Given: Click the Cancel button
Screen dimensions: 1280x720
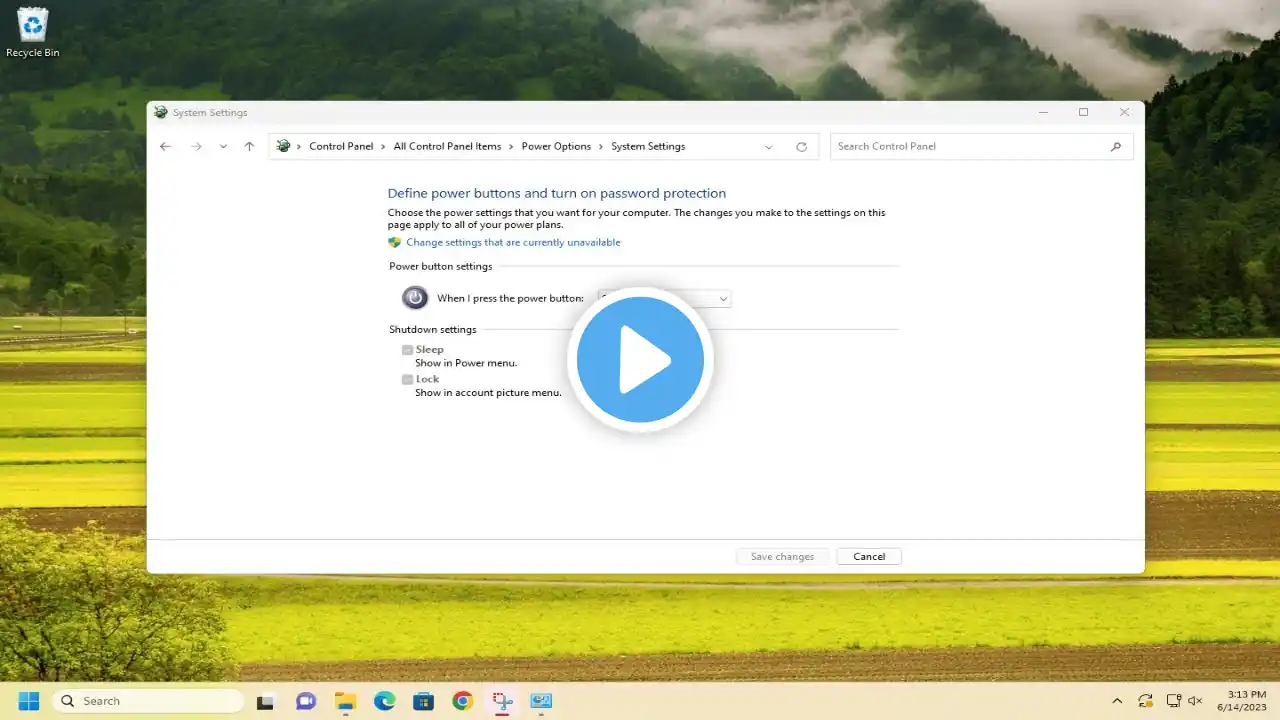Looking at the screenshot, I should tap(869, 557).
